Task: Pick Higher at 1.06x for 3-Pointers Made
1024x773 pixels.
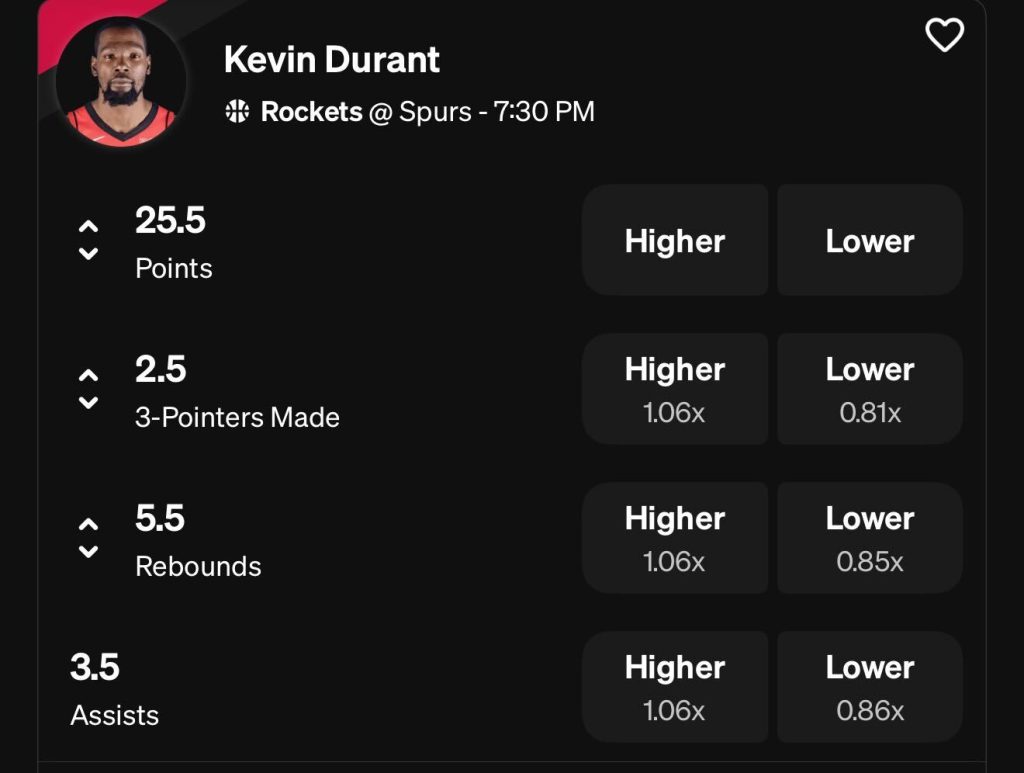Action: pos(675,388)
